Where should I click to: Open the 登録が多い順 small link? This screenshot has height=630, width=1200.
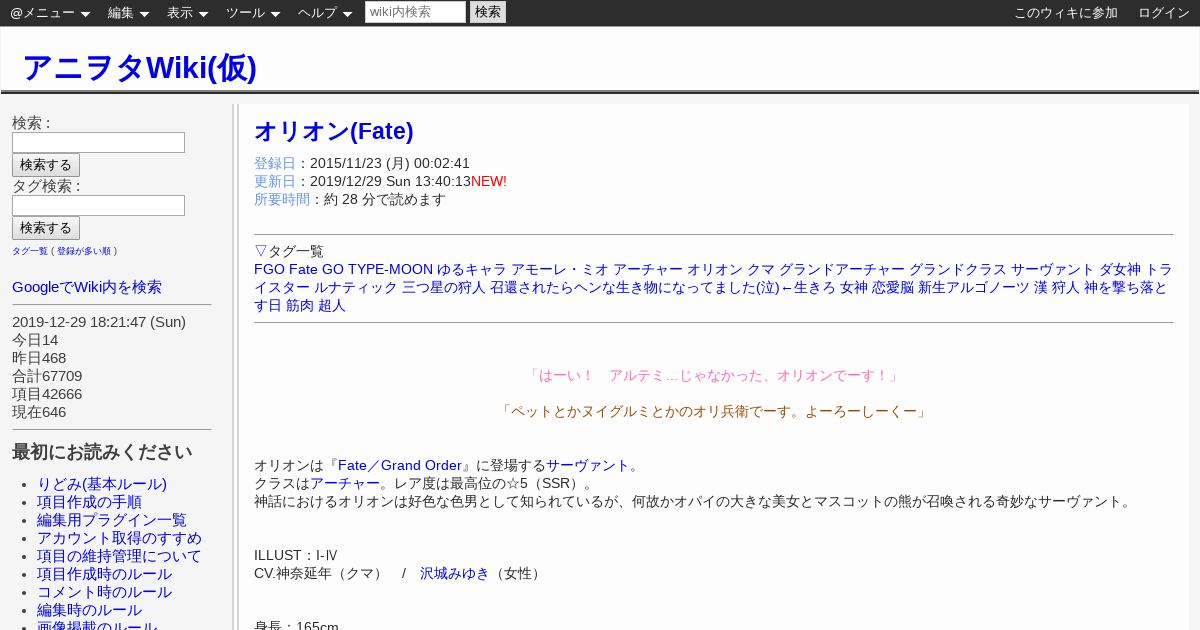[x=84, y=251]
